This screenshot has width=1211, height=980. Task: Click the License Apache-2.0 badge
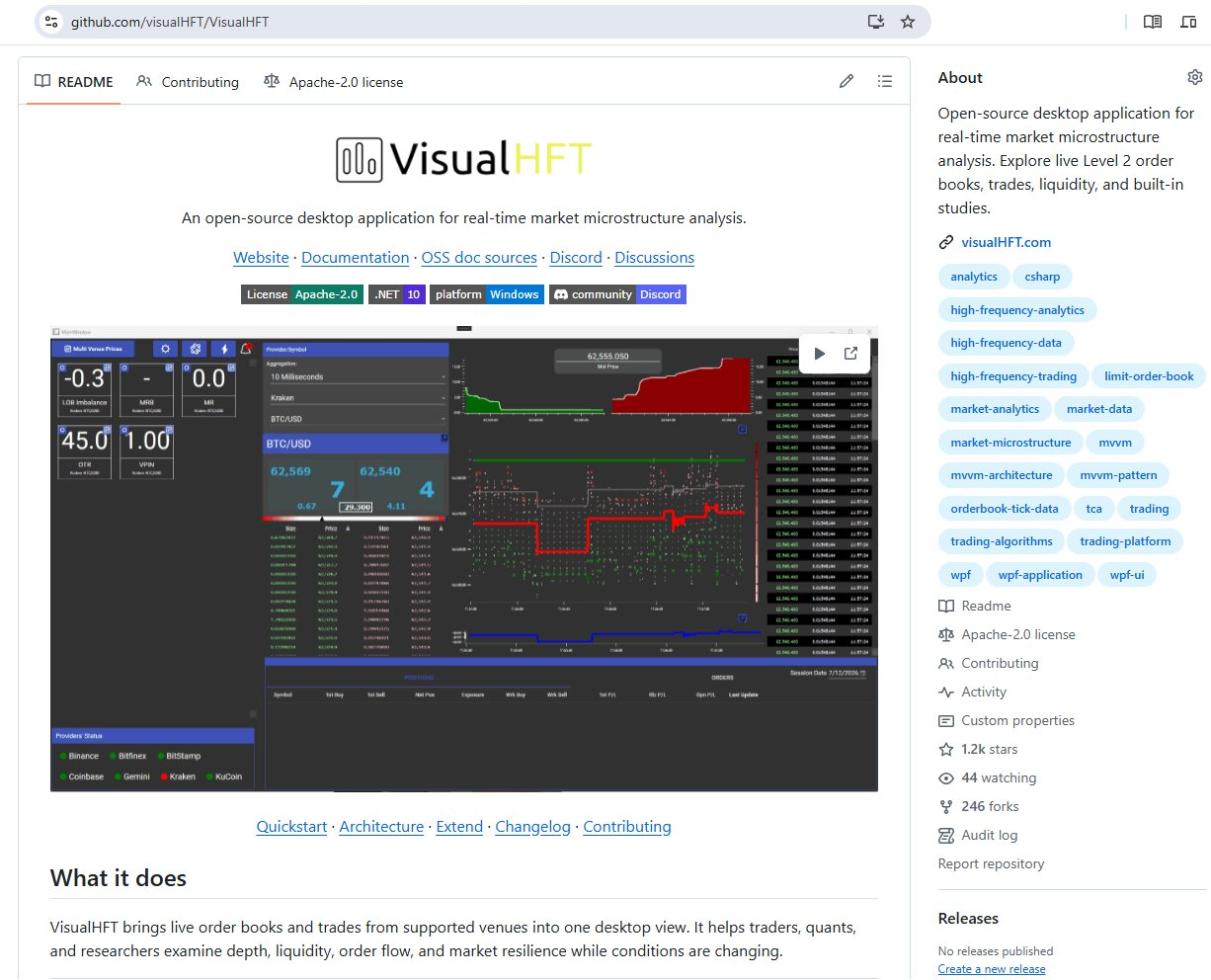[302, 294]
